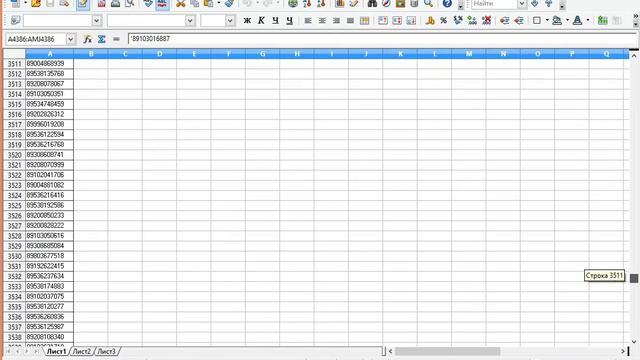This screenshot has width=640, height=360.
Task: Open the Zoom magnifying glass icon
Action: tap(428, 4)
